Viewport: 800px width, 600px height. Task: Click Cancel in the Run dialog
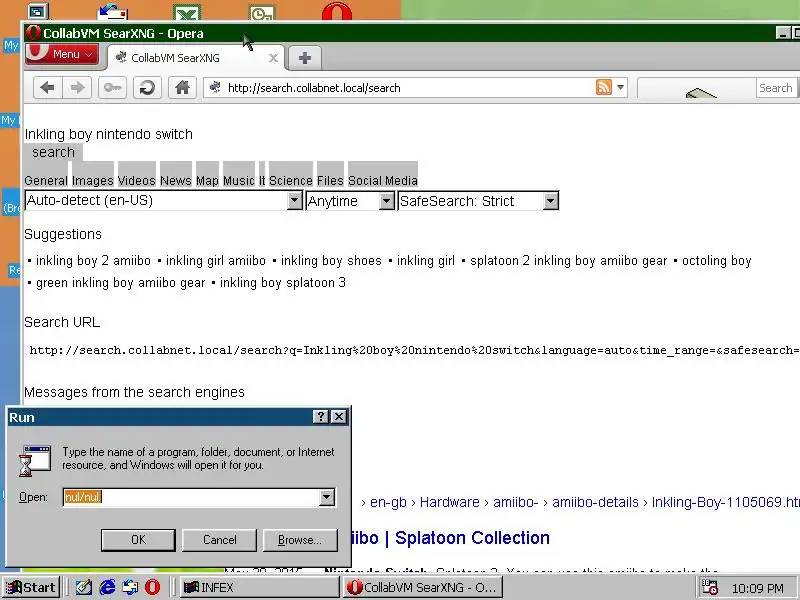(219, 540)
